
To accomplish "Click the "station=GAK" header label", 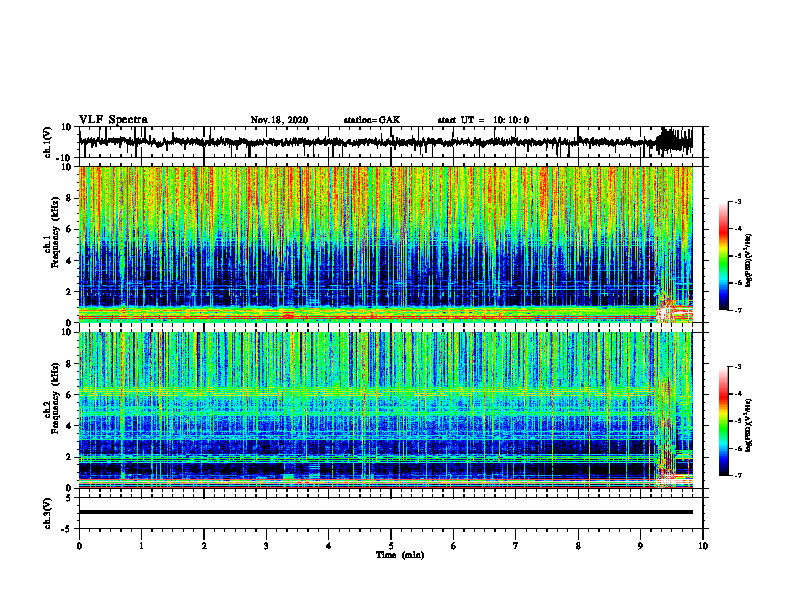I will pyautogui.click(x=372, y=120).
